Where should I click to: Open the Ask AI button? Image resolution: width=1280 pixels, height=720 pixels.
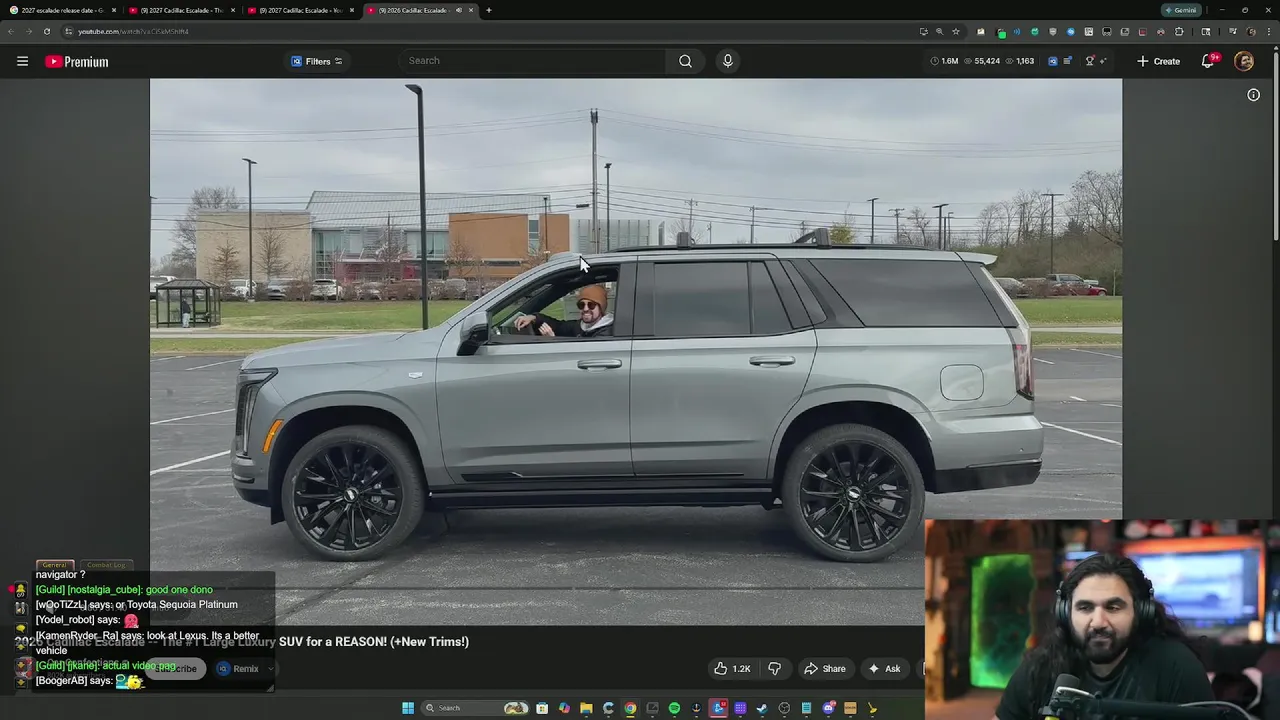[x=884, y=669]
